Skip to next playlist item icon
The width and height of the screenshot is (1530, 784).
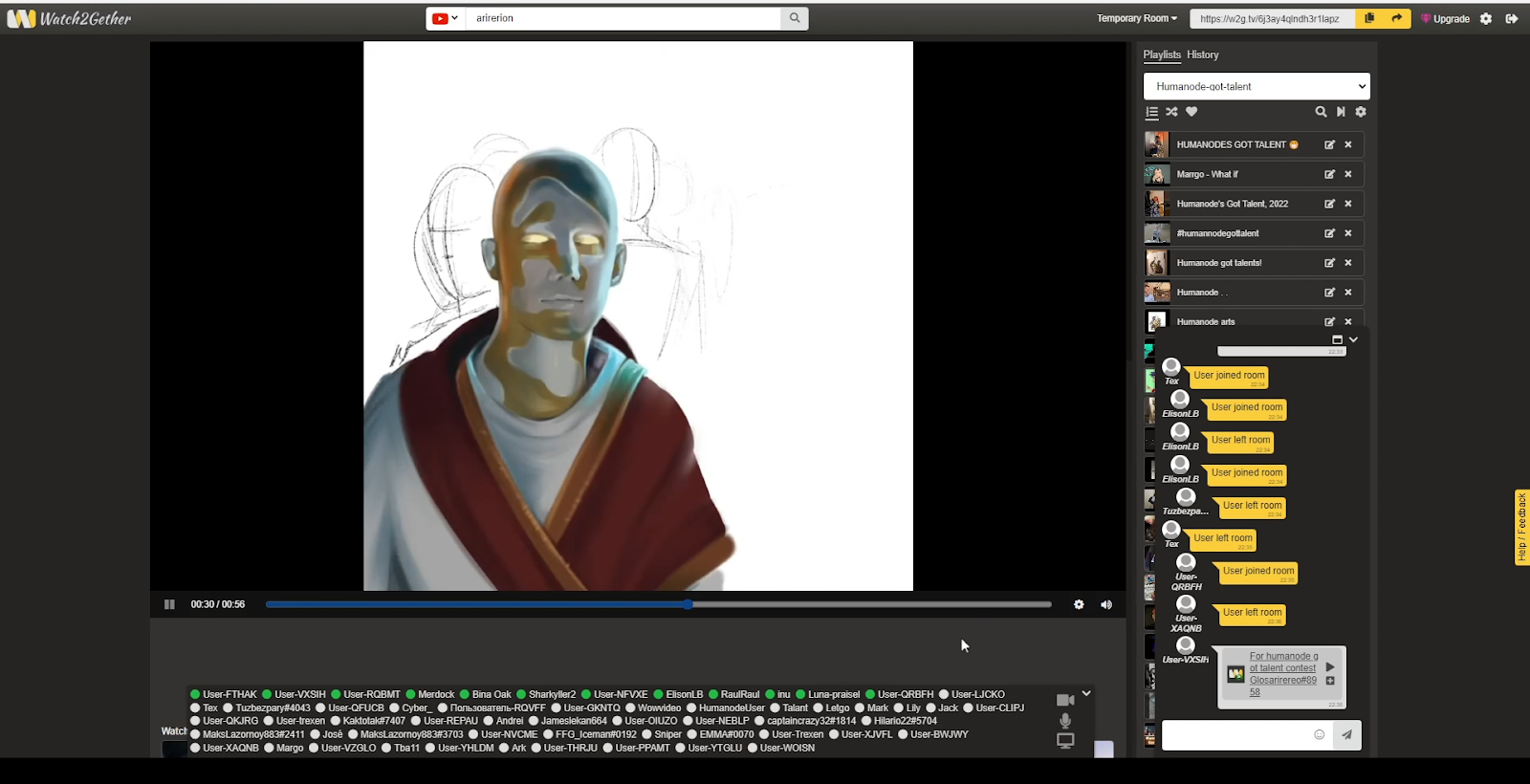click(1341, 112)
